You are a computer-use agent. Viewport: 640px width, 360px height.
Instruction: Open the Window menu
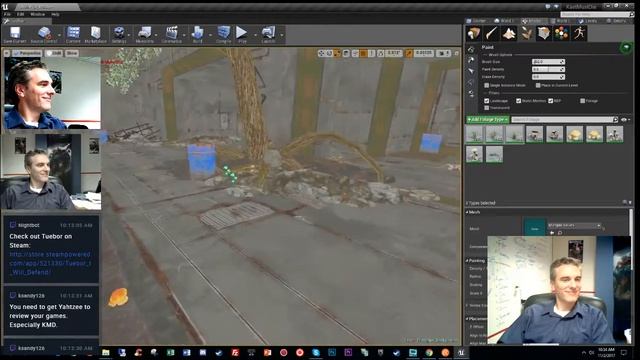pyautogui.click(x=38, y=14)
